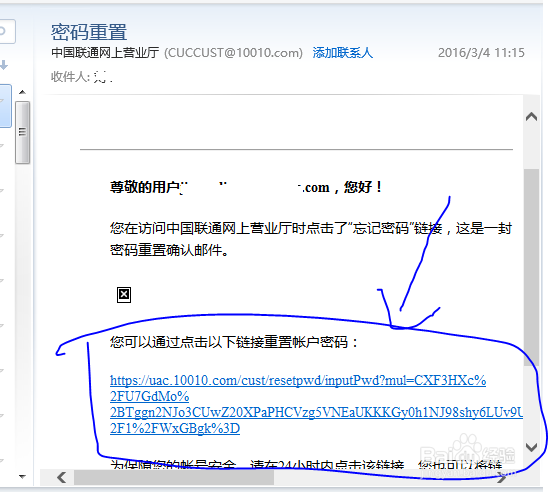Click the date 2016/3/4 11:15

coord(481,53)
